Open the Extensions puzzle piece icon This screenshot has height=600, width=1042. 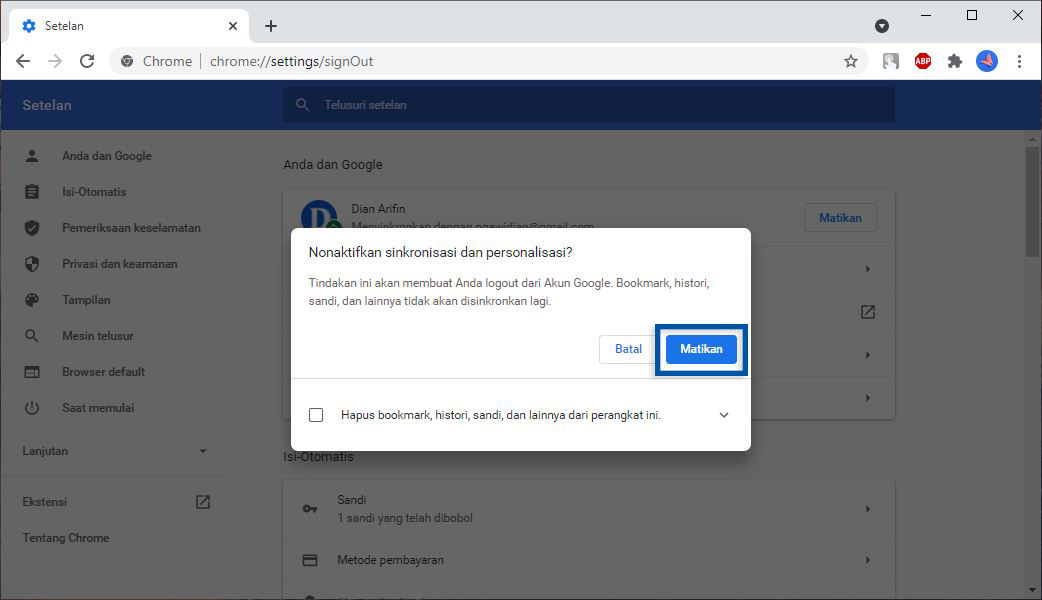(954, 61)
